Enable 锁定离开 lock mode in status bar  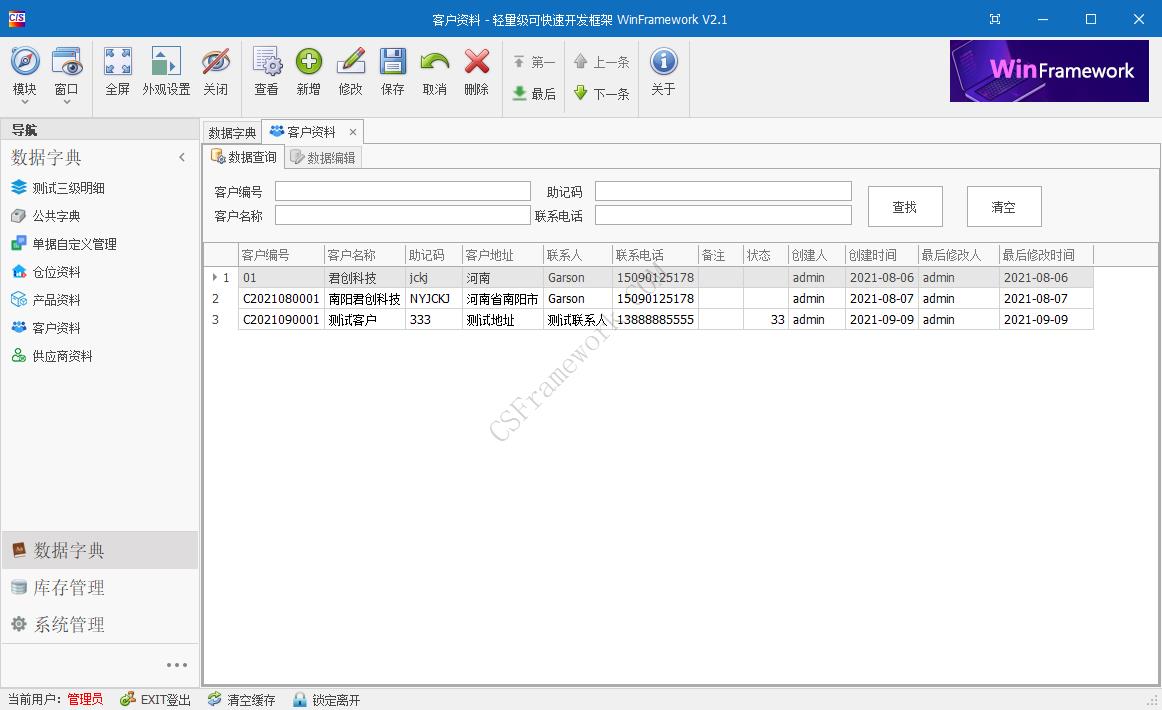(x=326, y=700)
